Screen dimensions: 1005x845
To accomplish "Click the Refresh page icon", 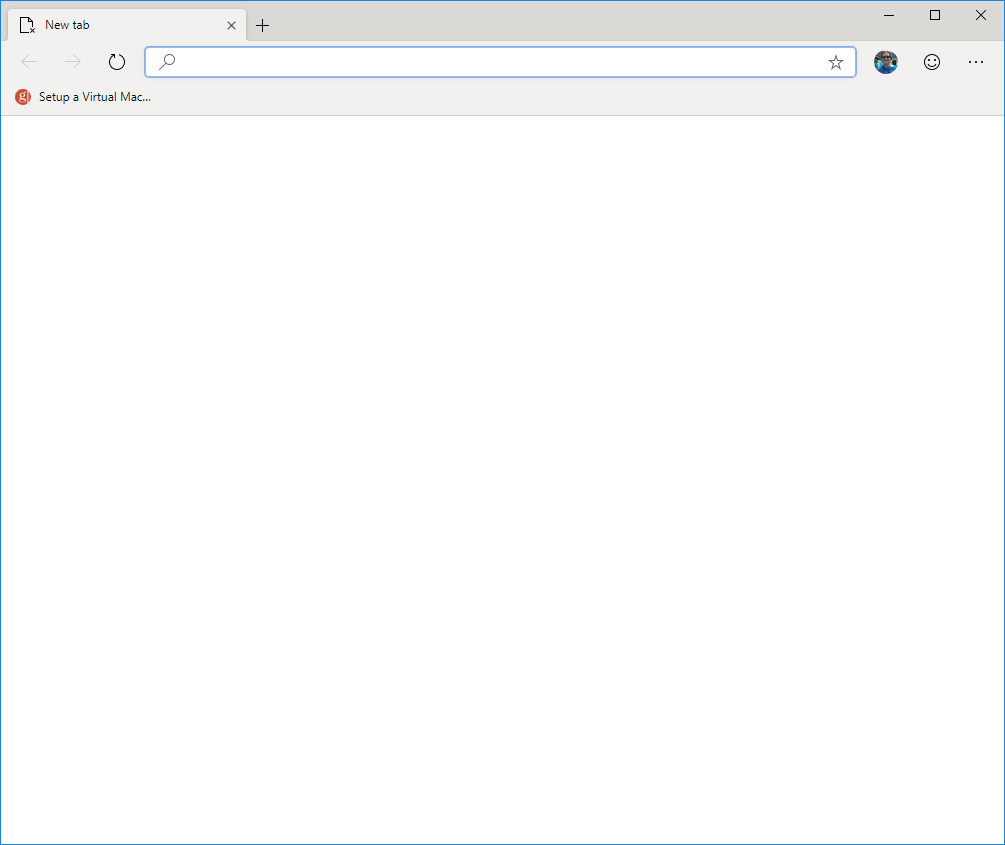I will coord(116,61).
